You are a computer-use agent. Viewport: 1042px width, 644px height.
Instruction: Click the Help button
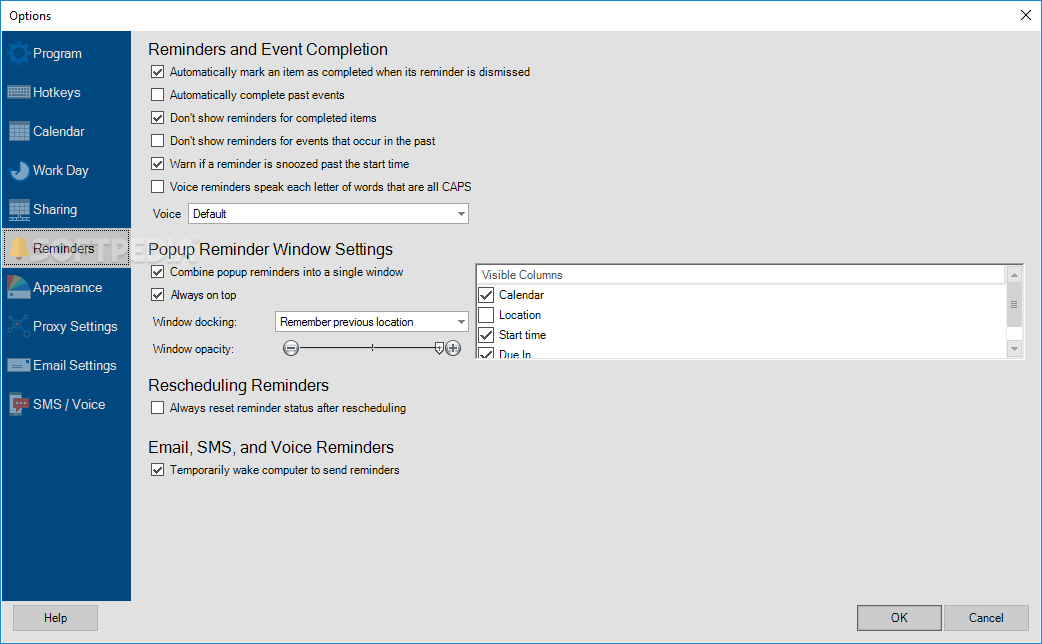(55, 618)
